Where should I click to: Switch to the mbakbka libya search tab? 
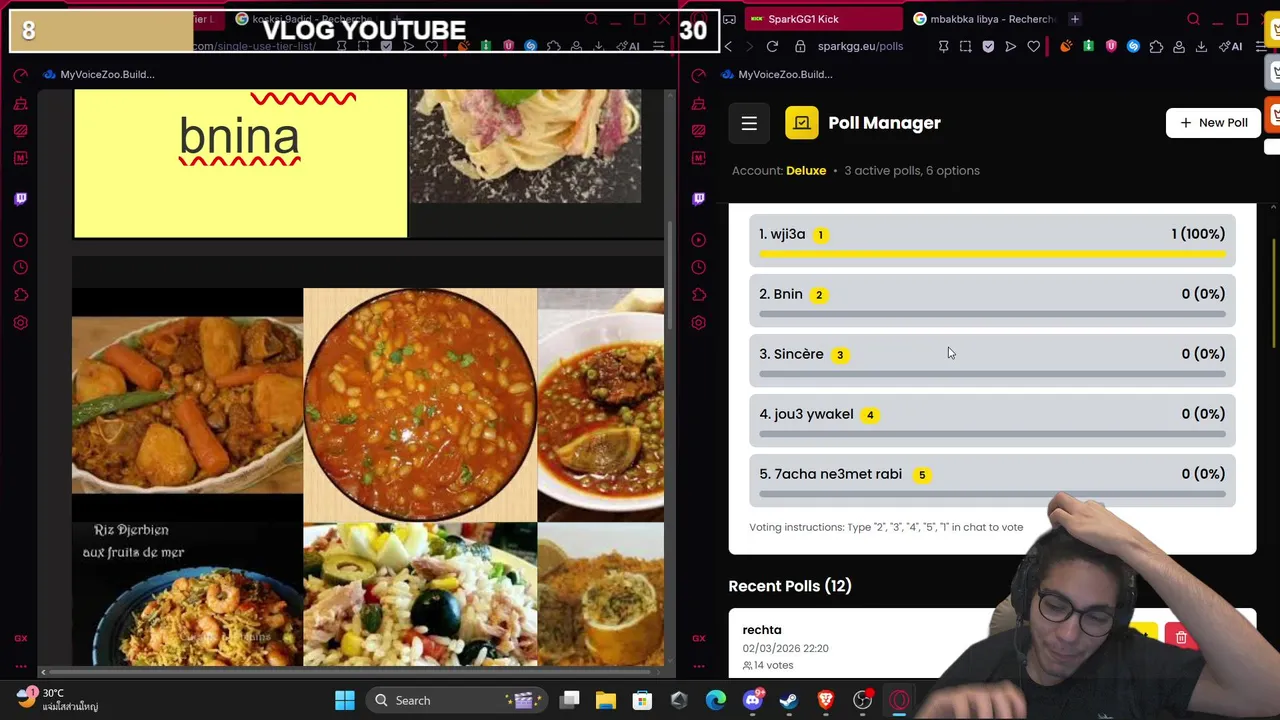[x=984, y=19]
